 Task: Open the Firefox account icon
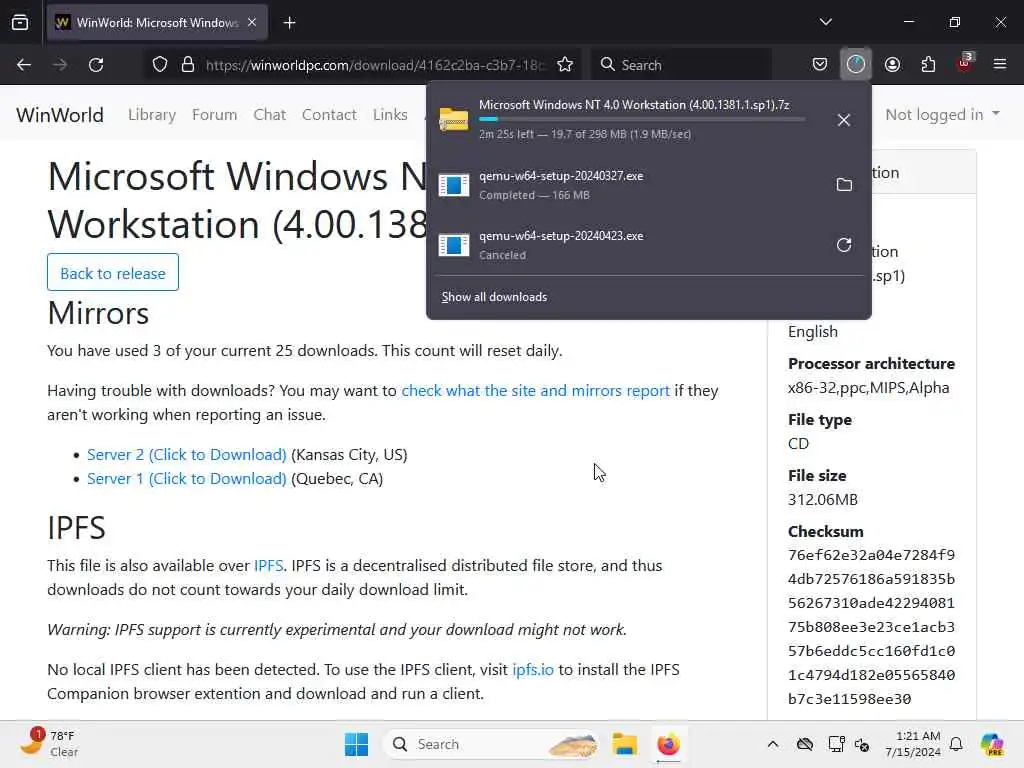pyautogui.click(x=892, y=65)
